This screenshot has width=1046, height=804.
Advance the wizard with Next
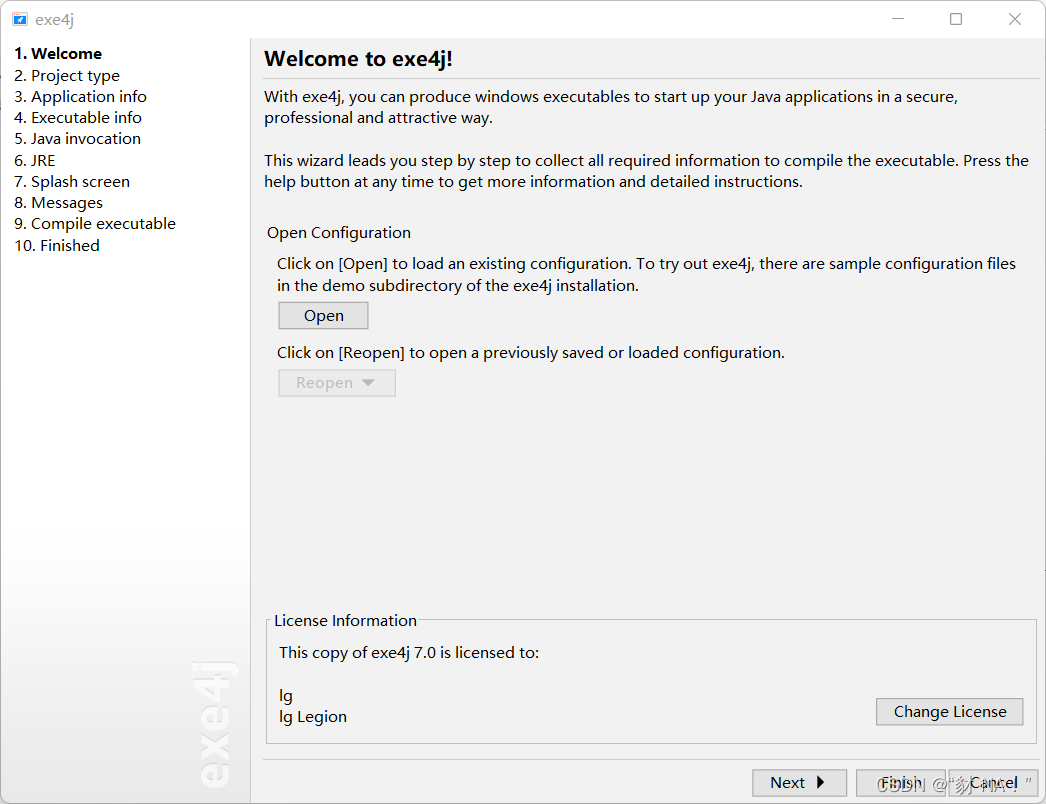(799, 782)
